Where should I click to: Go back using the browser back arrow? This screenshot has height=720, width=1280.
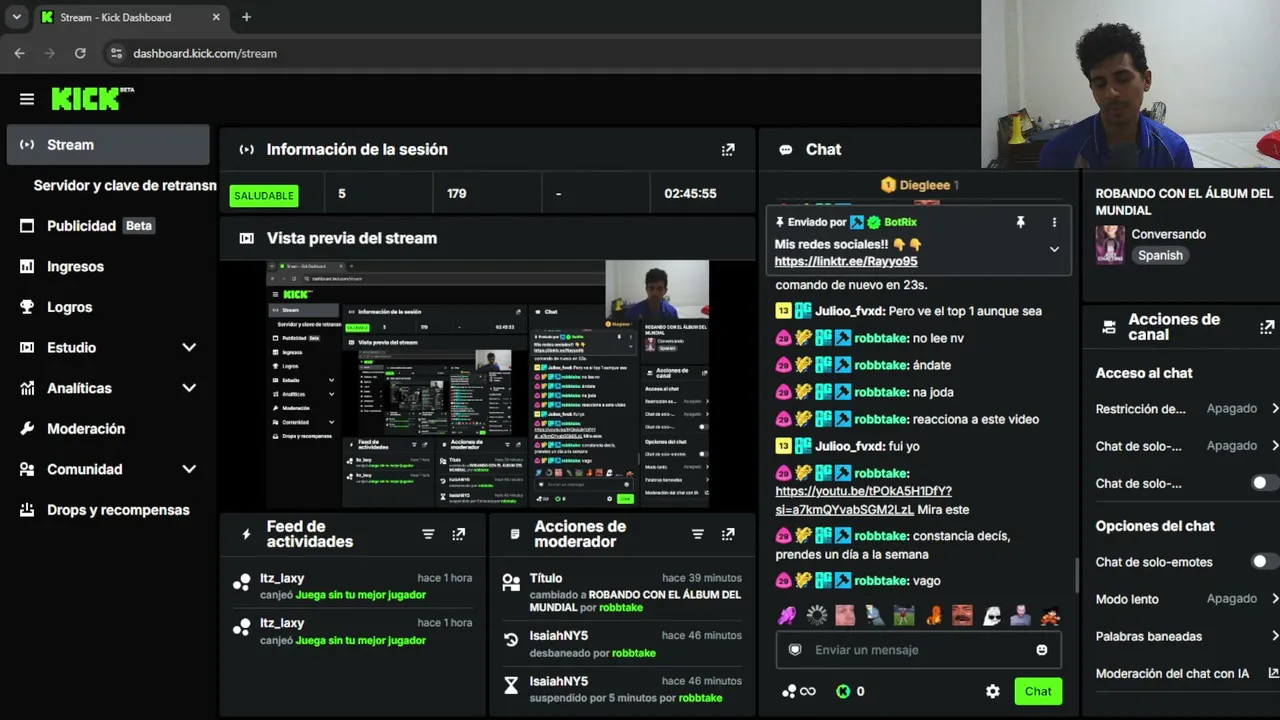pyautogui.click(x=19, y=53)
